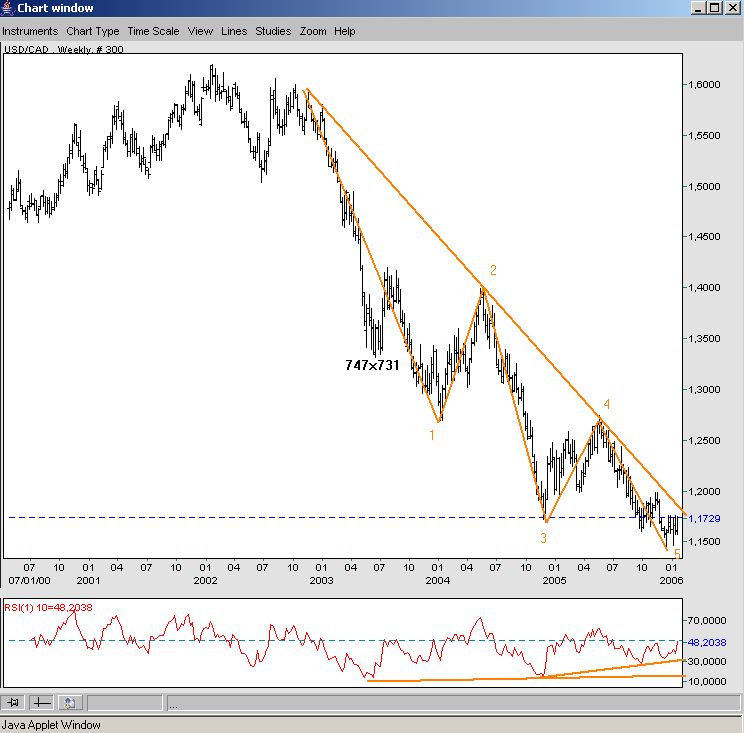The image size is (744, 733).
Task: Click the 1,3500 price axis label
Action: tap(704, 339)
